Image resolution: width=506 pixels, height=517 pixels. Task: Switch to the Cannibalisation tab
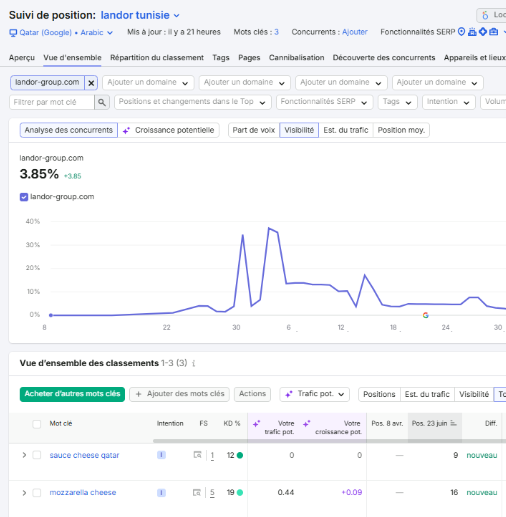(296, 58)
